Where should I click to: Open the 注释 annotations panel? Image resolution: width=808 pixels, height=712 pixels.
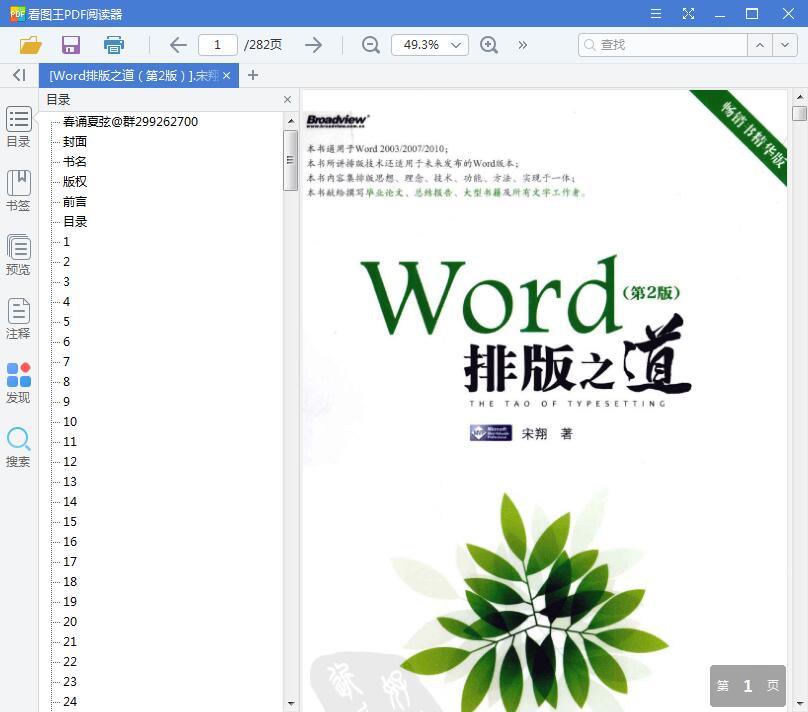click(19, 318)
